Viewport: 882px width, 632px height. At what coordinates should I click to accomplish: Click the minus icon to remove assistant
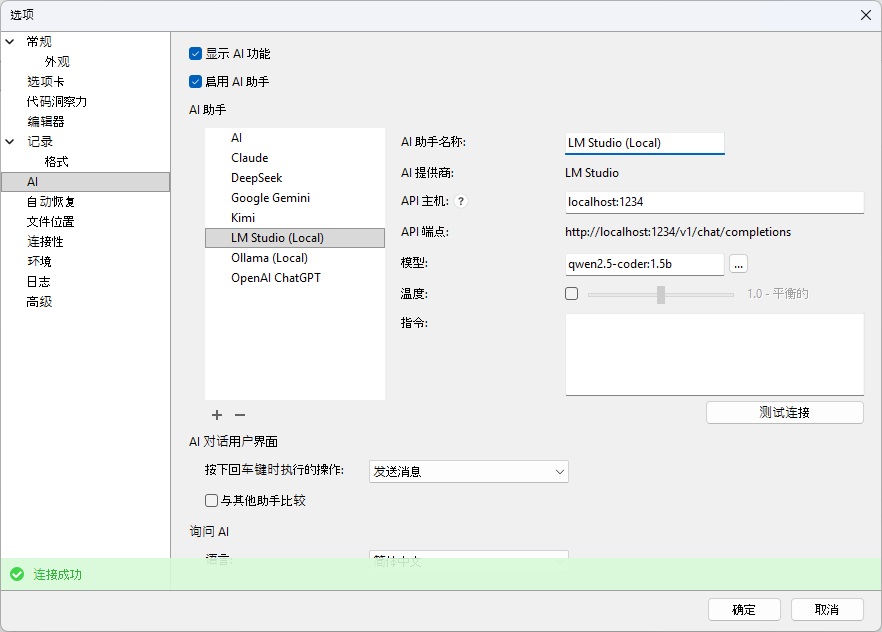click(x=240, y=415)
